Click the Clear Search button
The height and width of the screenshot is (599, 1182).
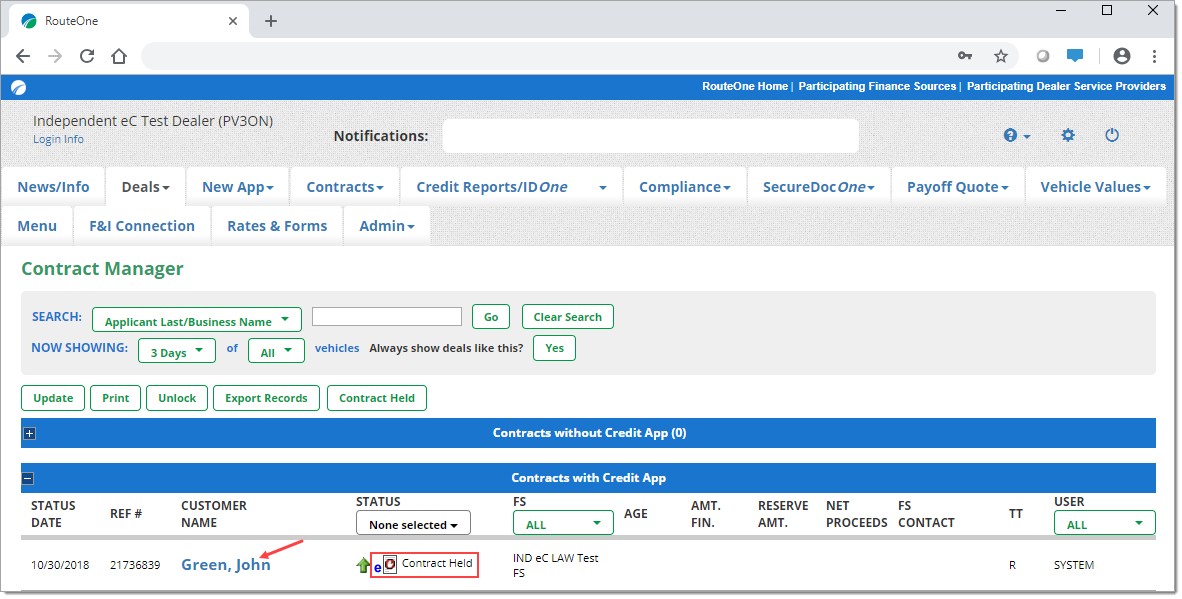(x=568, y=317)
